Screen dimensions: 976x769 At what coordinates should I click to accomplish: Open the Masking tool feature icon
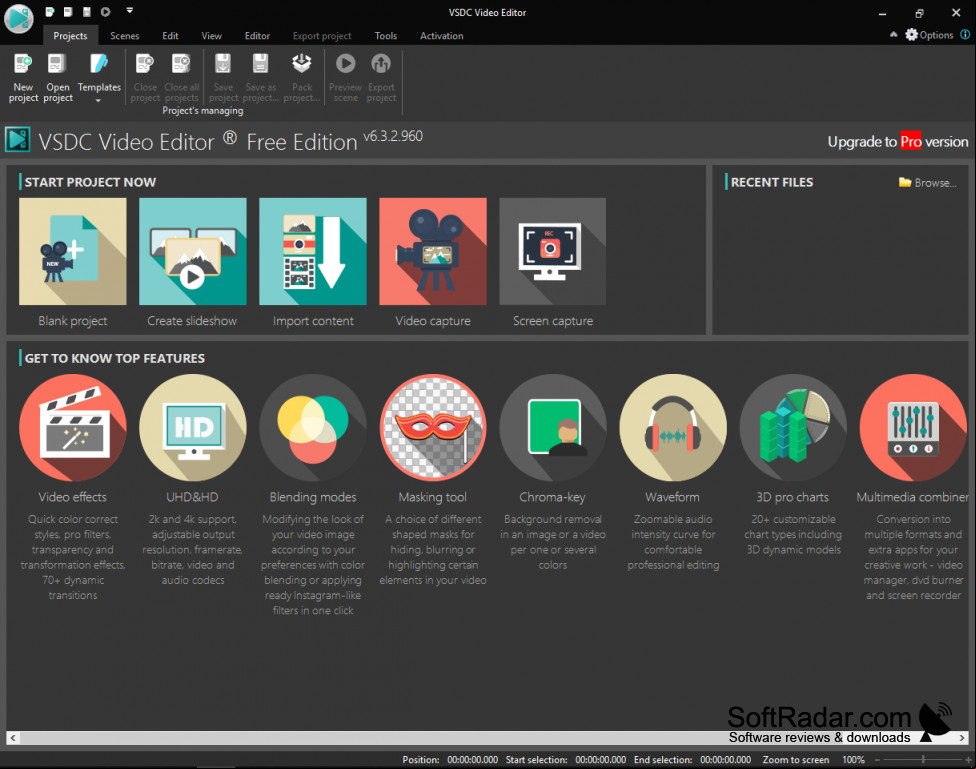(433, 428)
